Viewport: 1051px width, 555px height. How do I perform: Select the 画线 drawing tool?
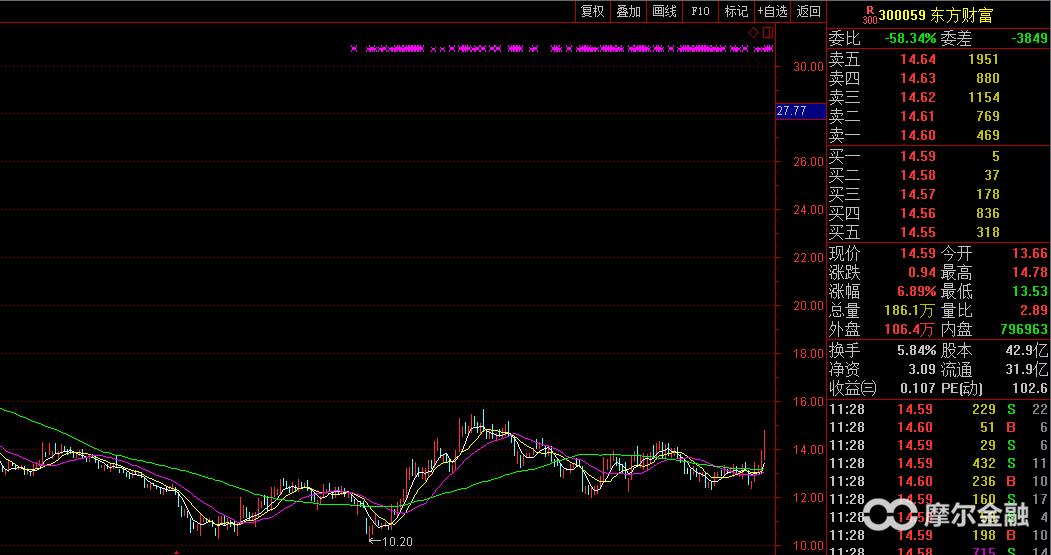pos(665,11)
